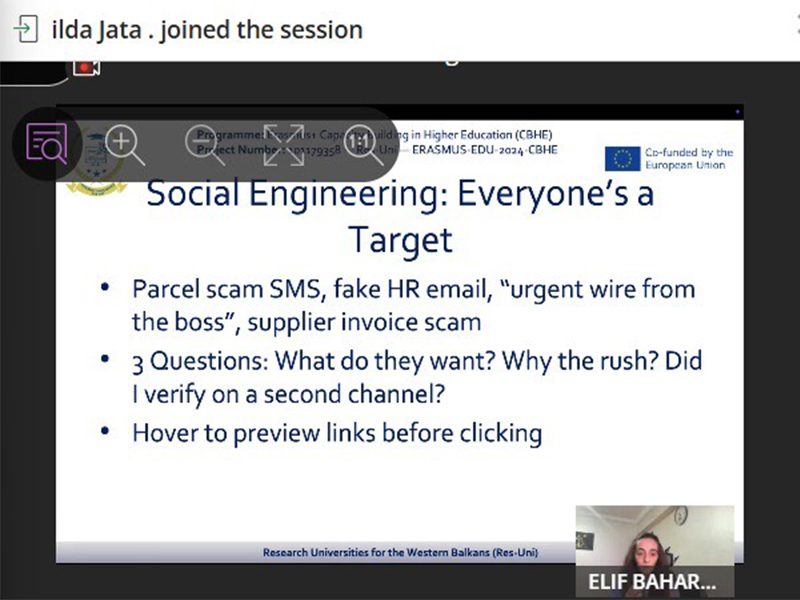800x600 pixels.
Task: Click 'Hover to preview links' bullet
Action: 337,433
